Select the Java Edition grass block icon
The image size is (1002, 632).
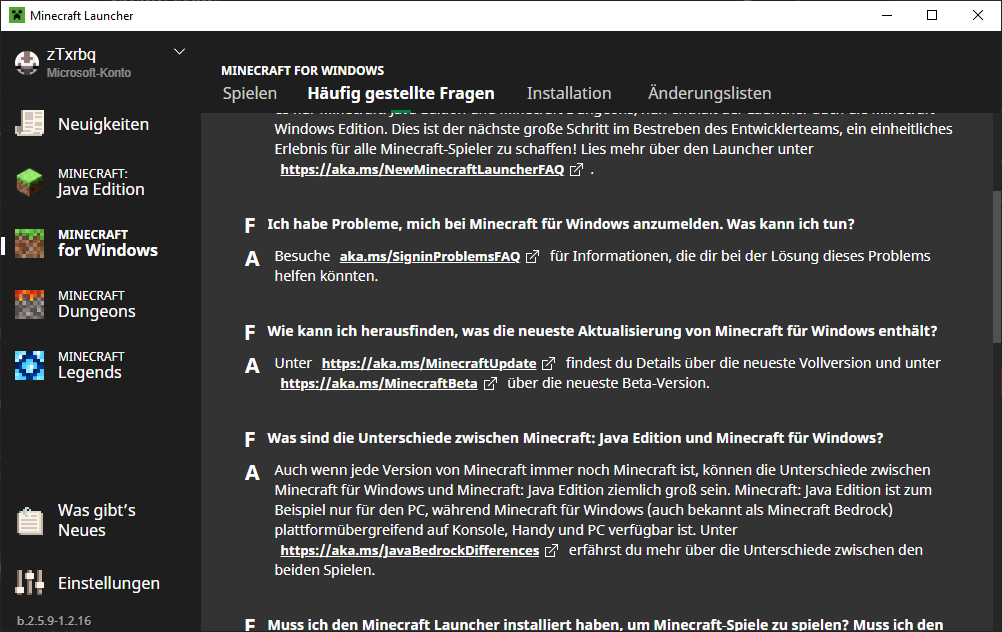[x=29, y=182]
